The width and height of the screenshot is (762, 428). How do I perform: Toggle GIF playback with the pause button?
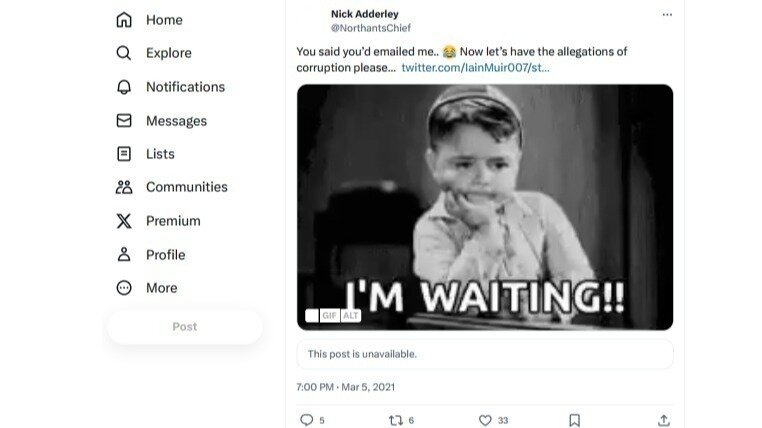coord(312,315)
